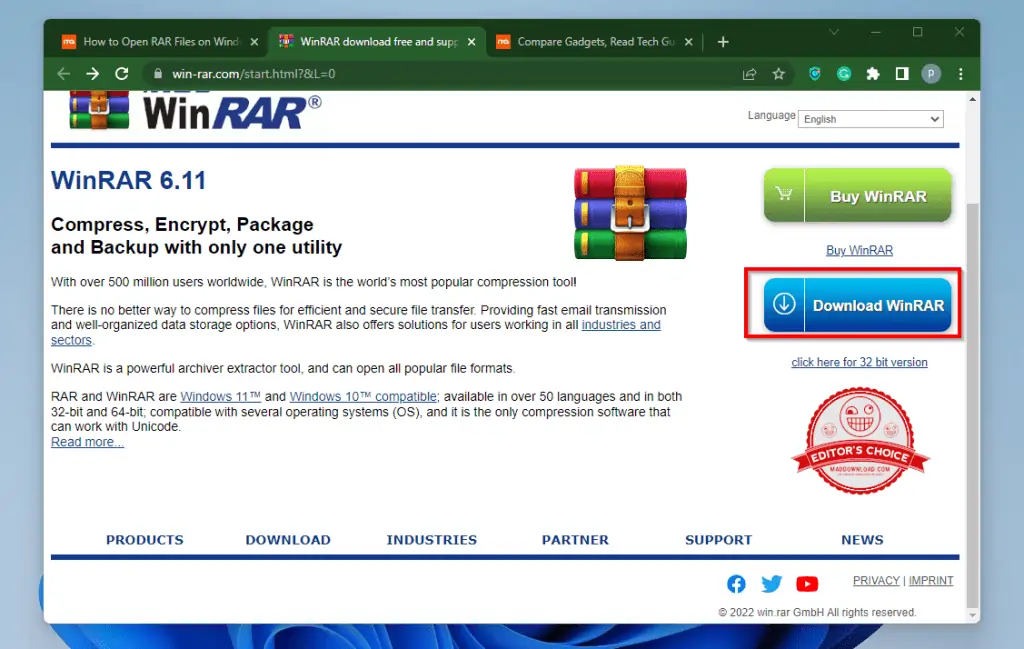Screen dimensions: 1024x649
Task: Open the NEWS menu
Action: [x=862, y=540]
